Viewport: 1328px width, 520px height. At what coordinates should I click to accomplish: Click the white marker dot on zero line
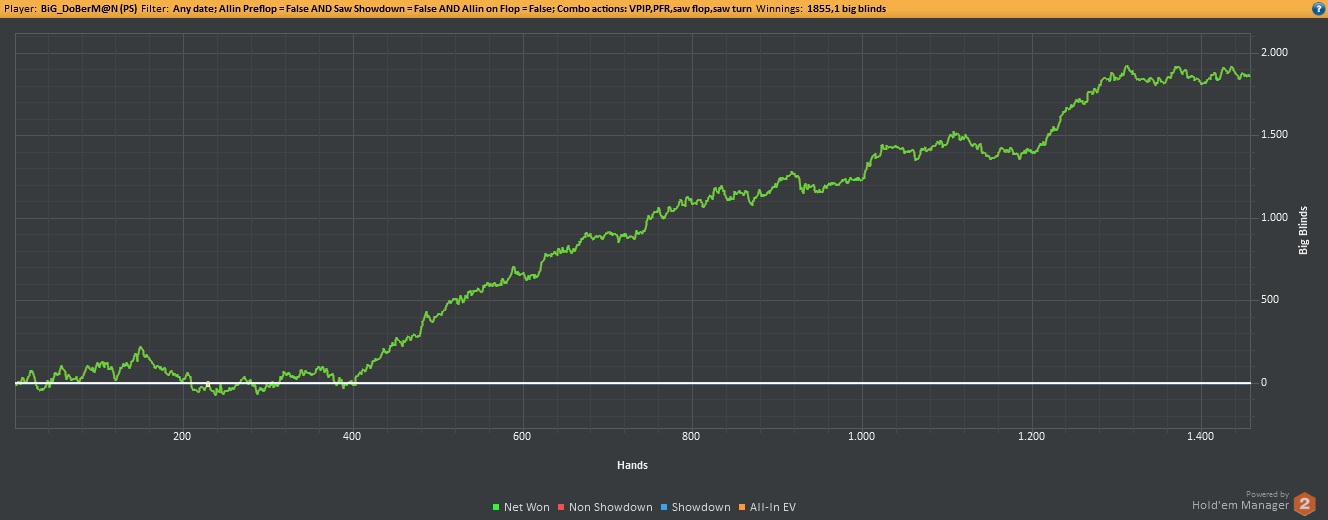(208, 384)
